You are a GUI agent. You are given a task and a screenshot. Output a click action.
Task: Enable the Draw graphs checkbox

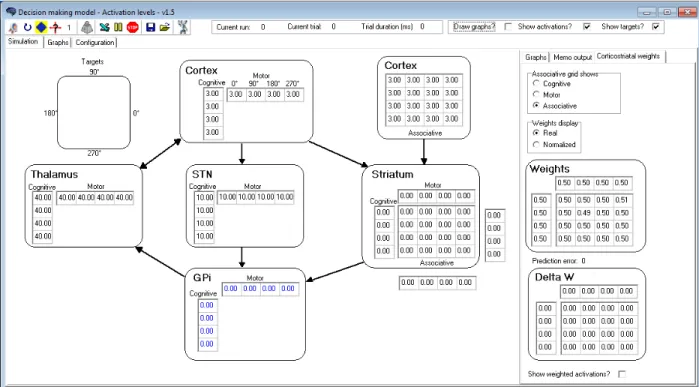click(x=508, y=27)
